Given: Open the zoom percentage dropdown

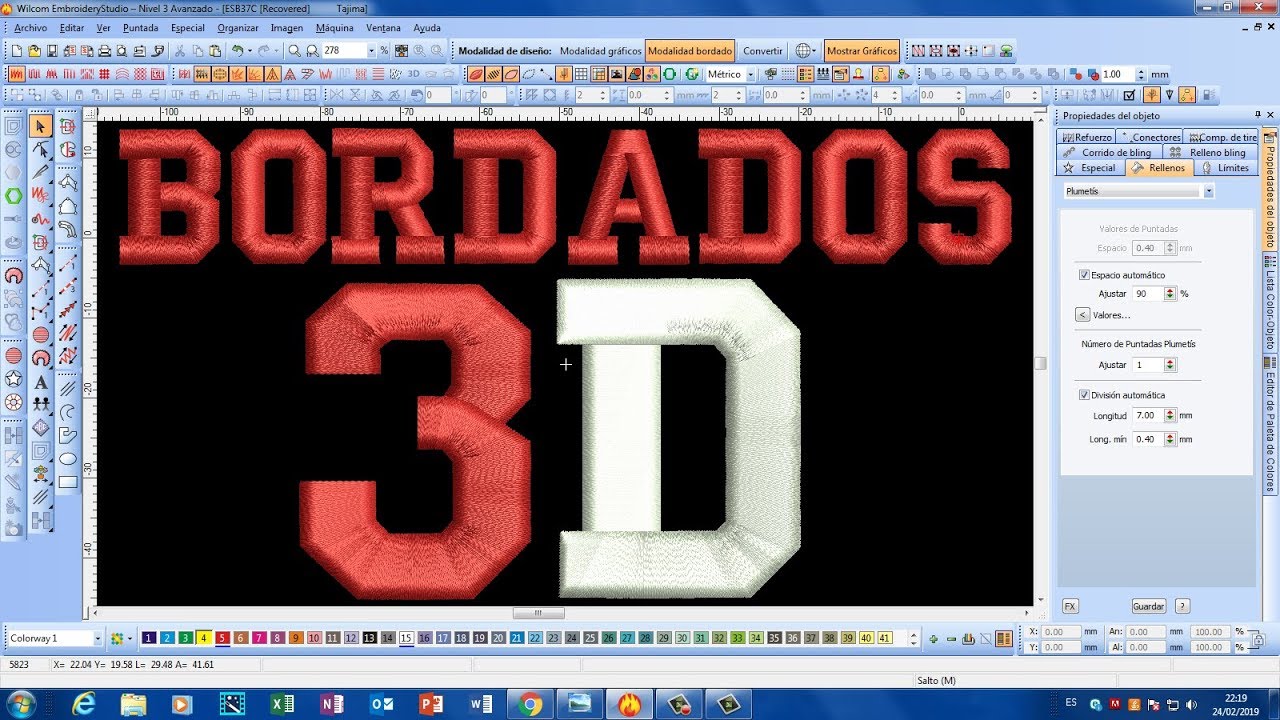Looking at the screenshot, I should 371,50.
